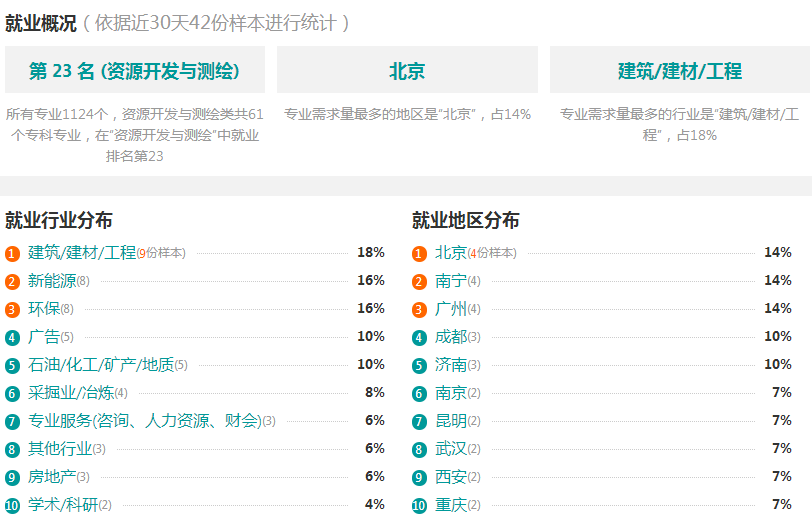The image size is (812, 527).
Task: Click rank badge 2 beside 南宁
Action: point(419,282)
